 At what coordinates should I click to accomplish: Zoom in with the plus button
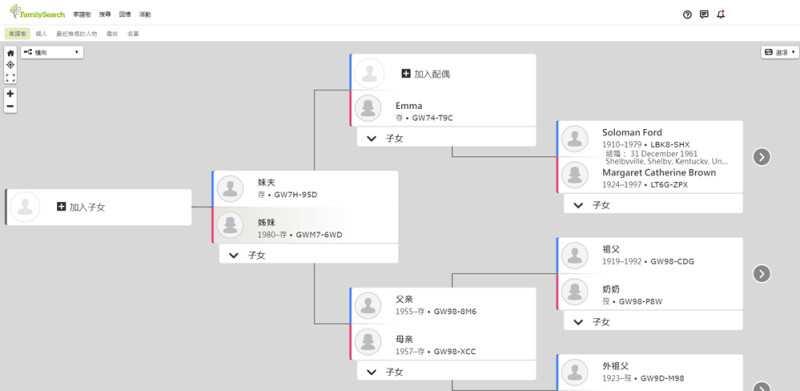pos(10,94)
